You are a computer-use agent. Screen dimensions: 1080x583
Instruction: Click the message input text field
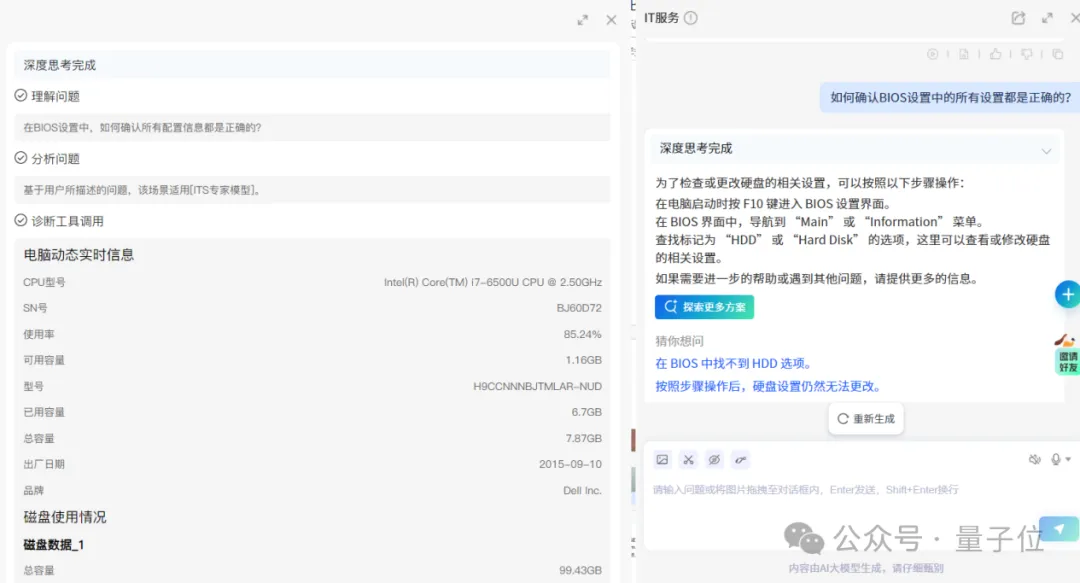point(840,490)
